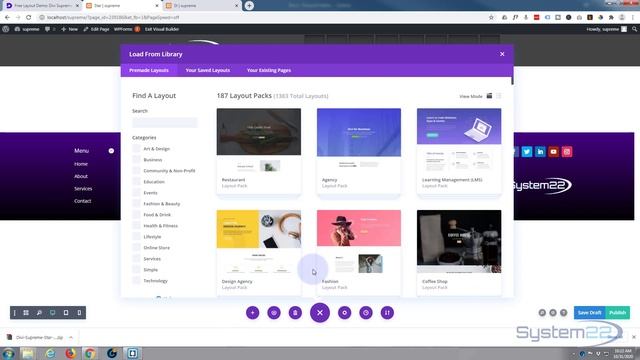Check the Fashion & Beauty category
Screen dimensions: 640x360
click(136, 204)
